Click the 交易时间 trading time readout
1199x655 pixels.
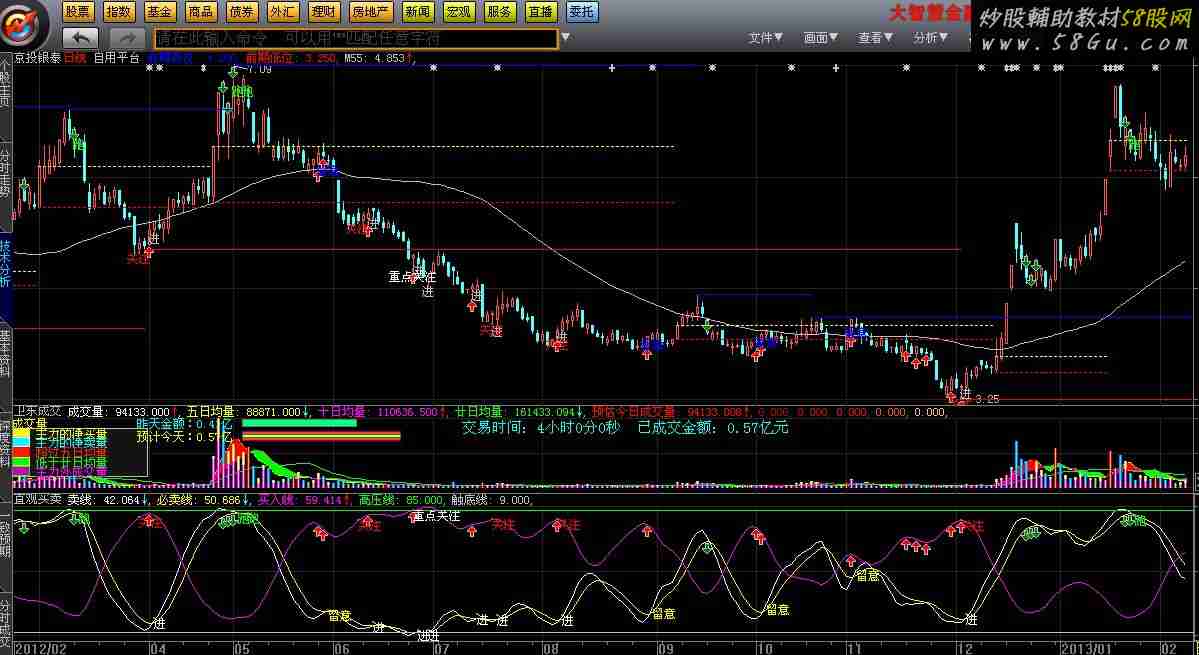(x=542, y=428)
